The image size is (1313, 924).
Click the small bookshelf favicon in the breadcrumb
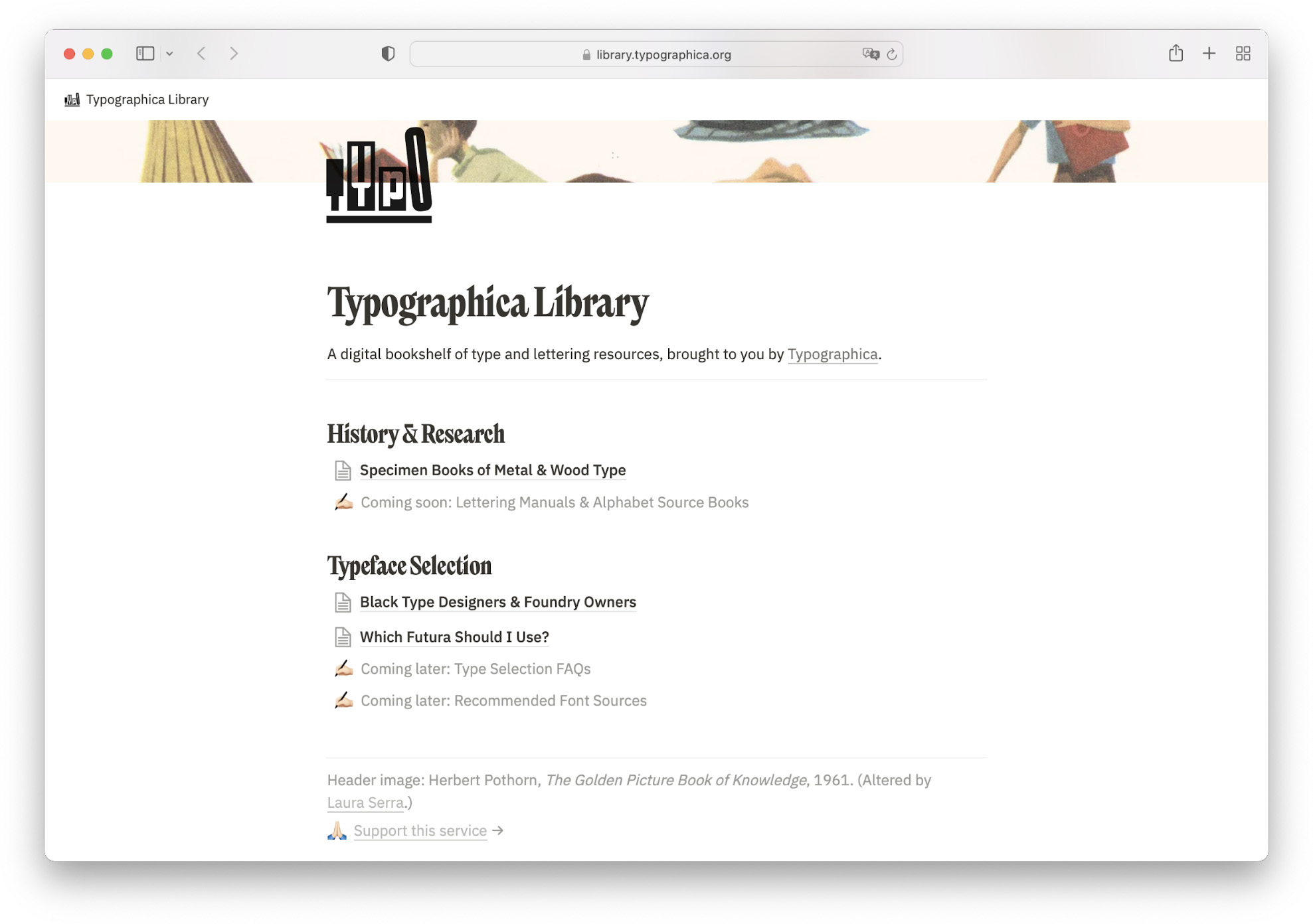coord(72,100)
